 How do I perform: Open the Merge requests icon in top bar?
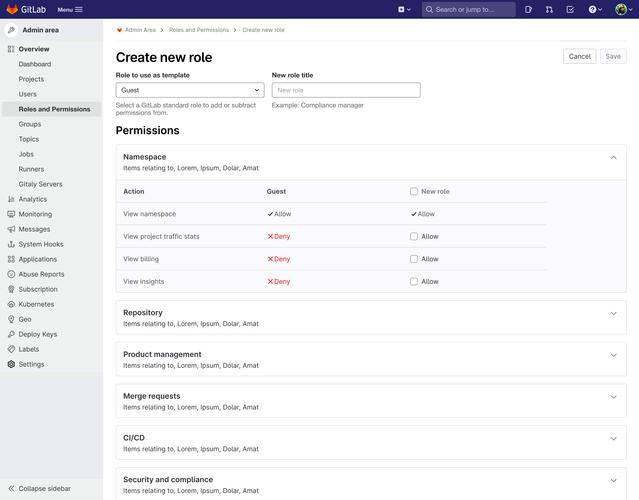tap(549, 9)
